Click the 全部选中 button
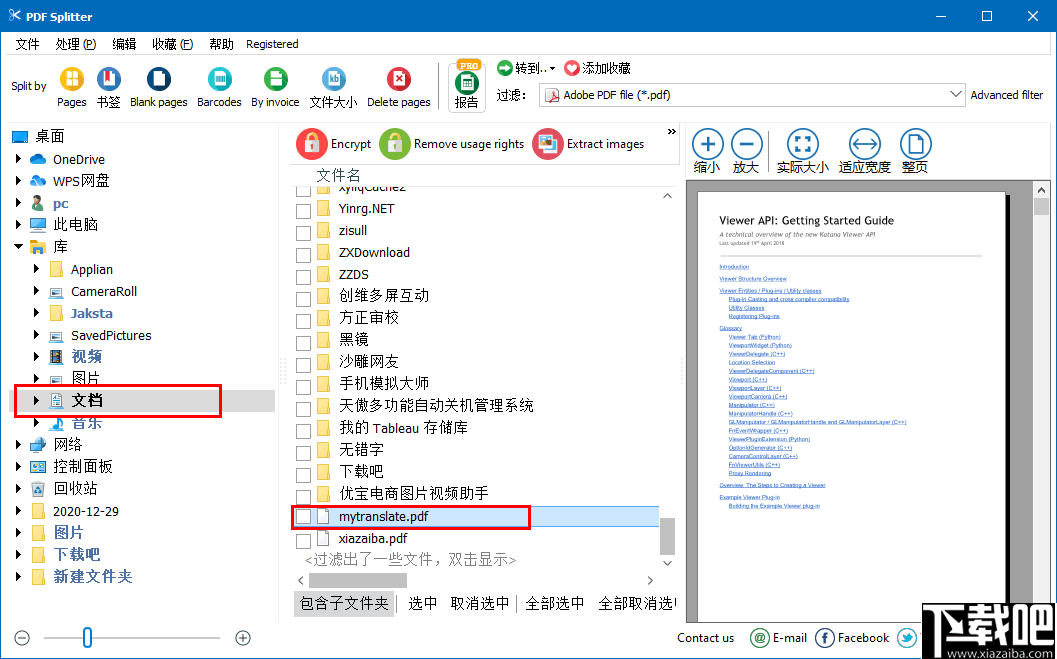 click(556, 604)
